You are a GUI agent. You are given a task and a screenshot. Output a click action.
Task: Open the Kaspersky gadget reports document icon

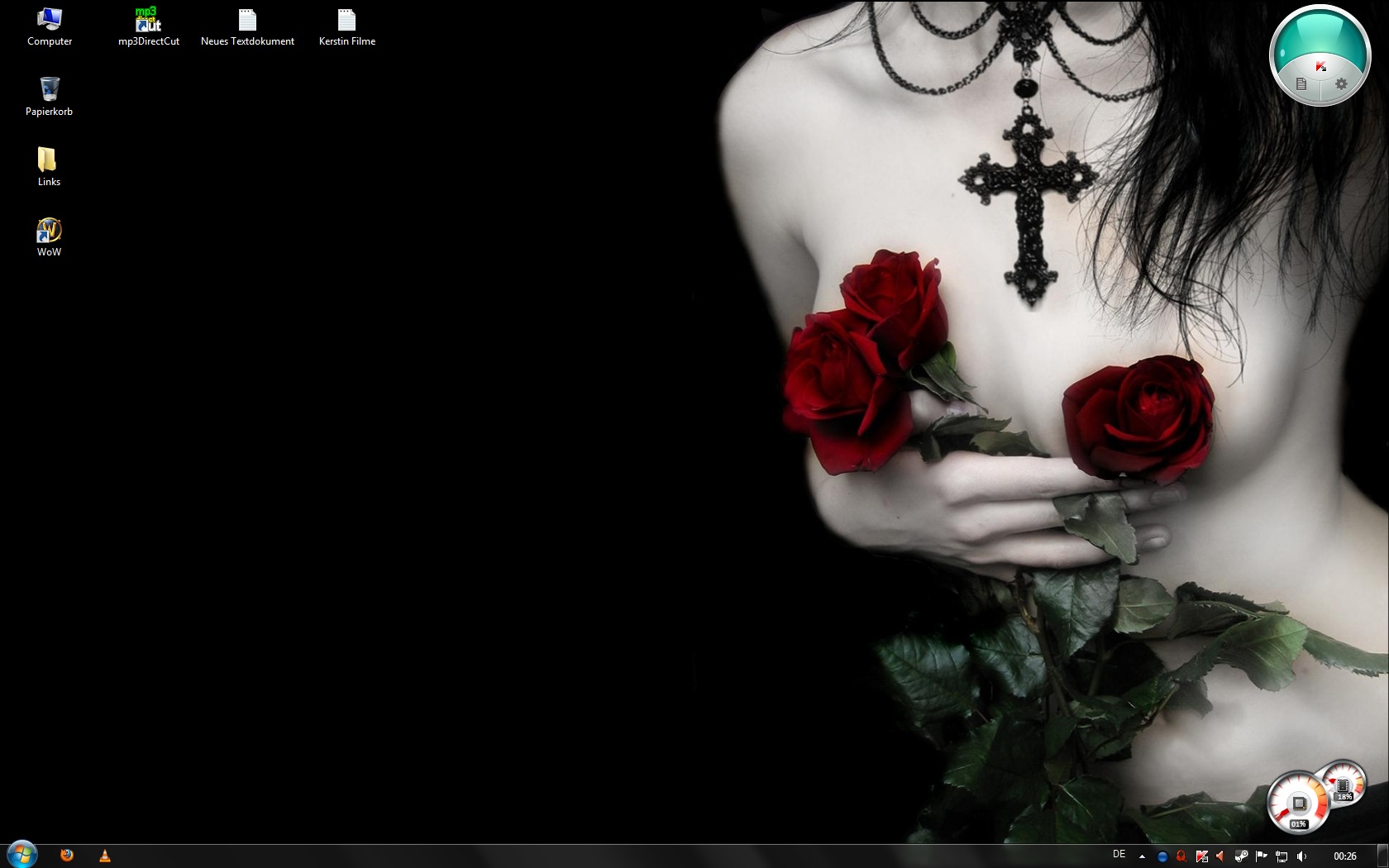point(1301,84)
